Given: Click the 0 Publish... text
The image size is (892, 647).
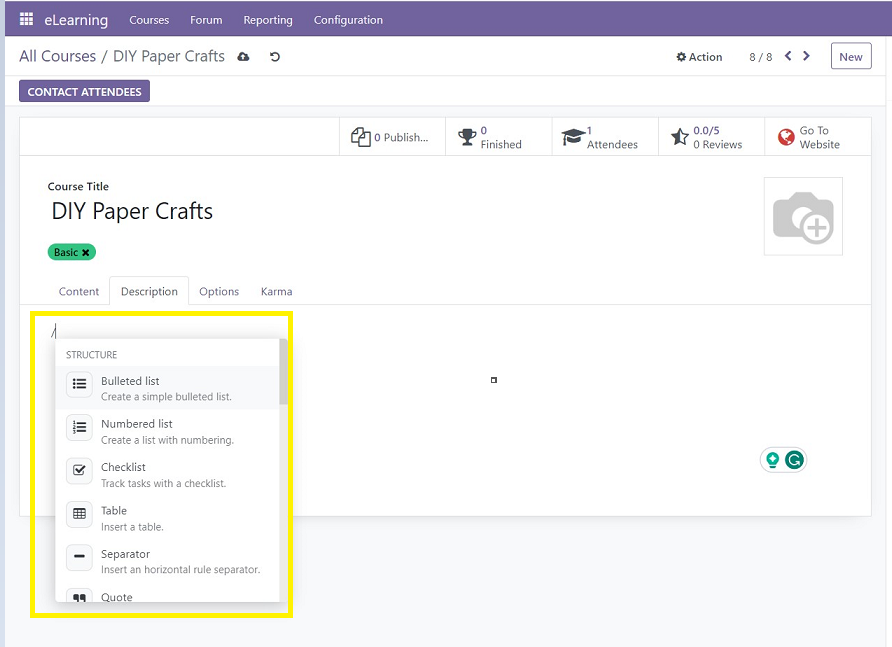Looking at the screenshot, I should click(401, 137).
